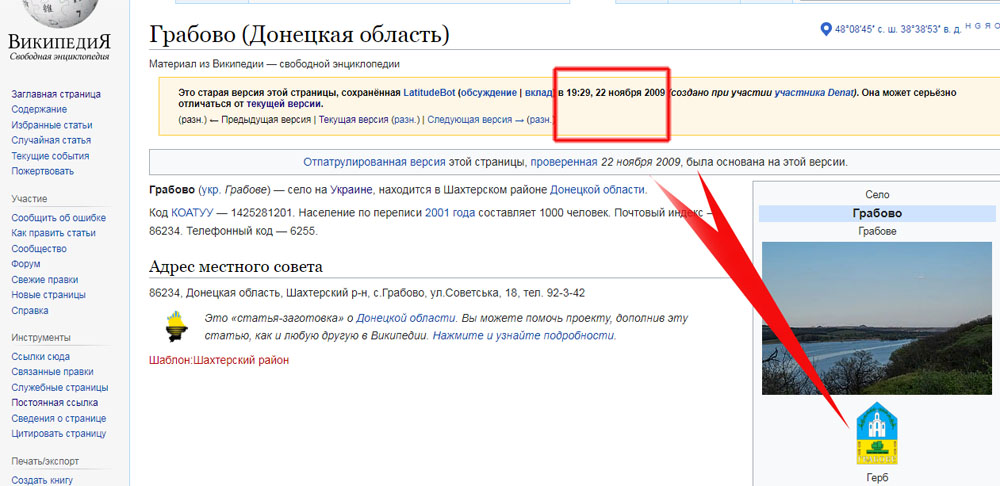Click Создать книгу link
1000x486 pixels.
pos(42,480)
